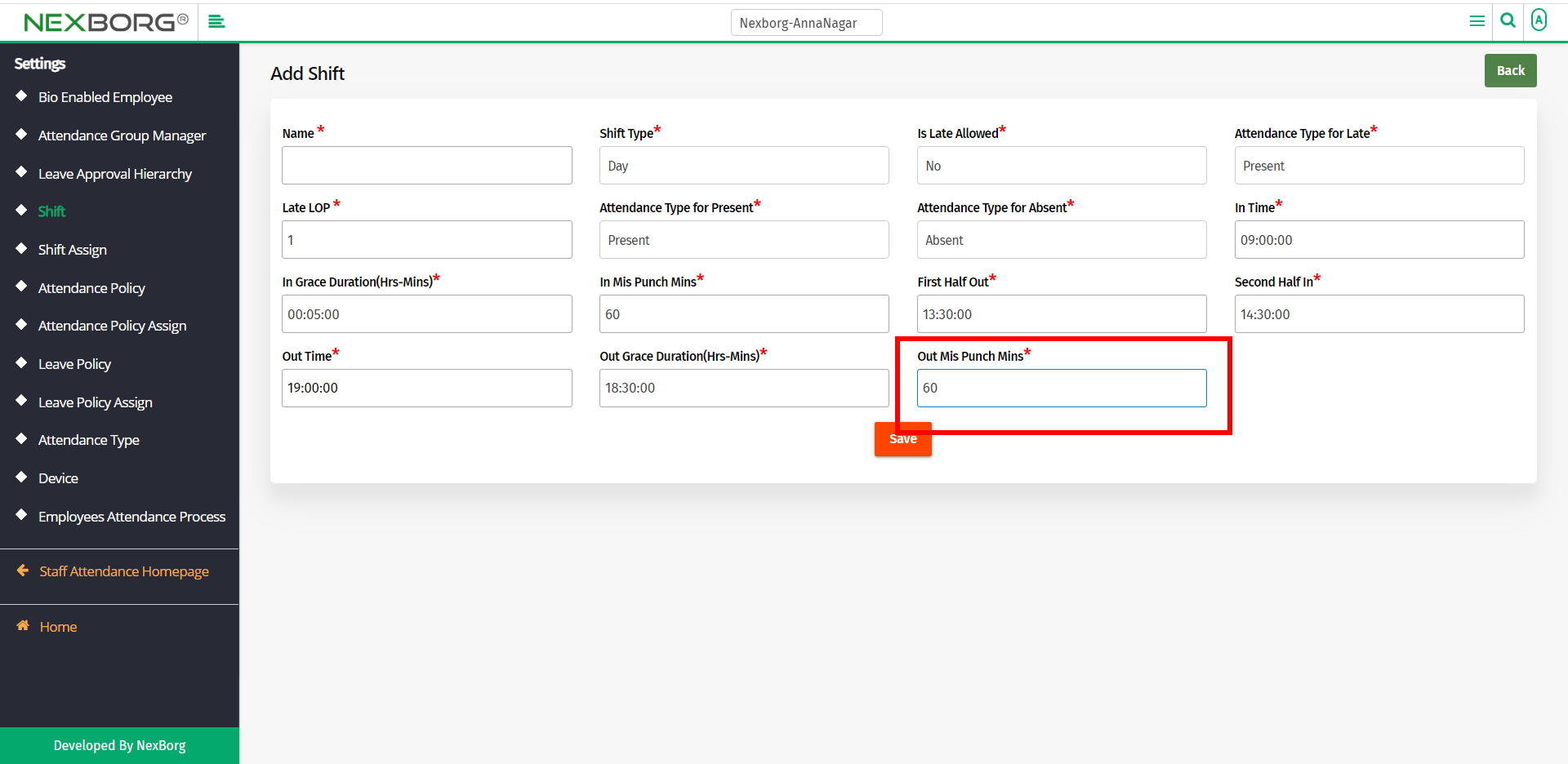Click the orange Save button
The height and width of the screenshot is (764, 1568).
pos(902,439)
